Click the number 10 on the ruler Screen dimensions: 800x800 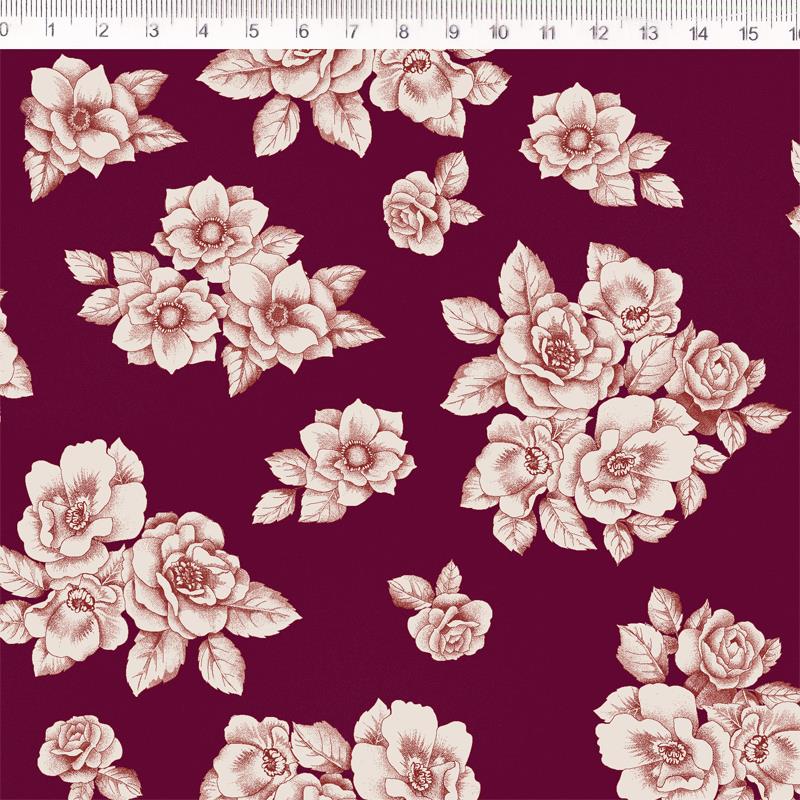coord(499,32)
